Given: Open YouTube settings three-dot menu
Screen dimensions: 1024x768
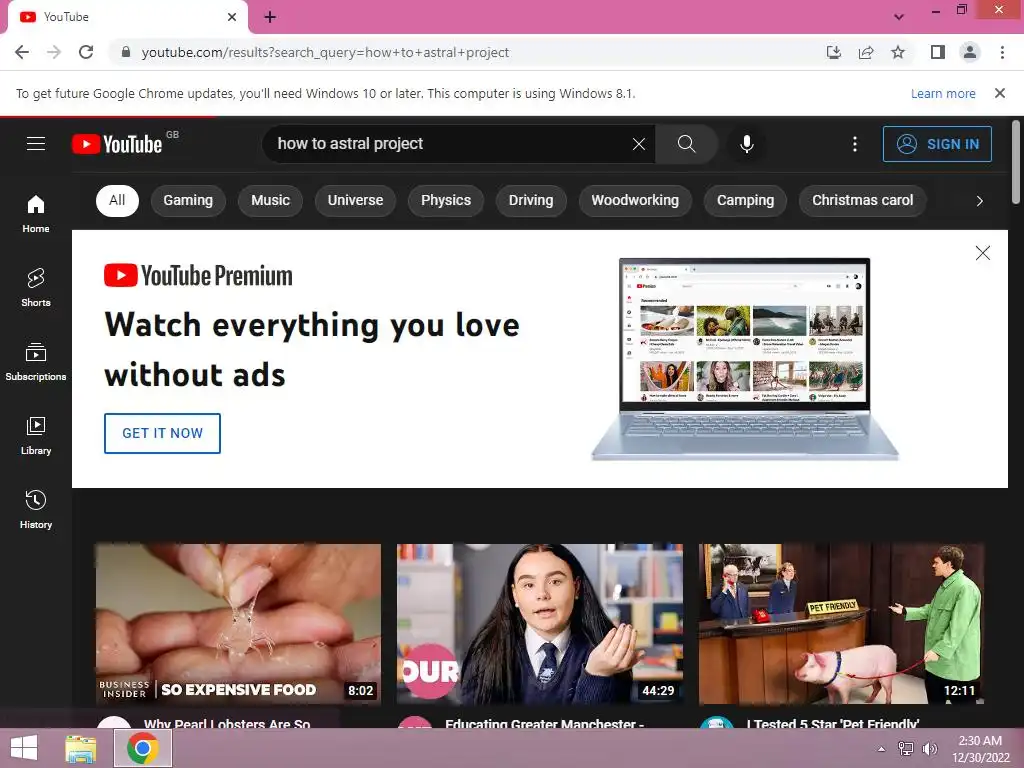Looking at the screenshot, I should coord(854,144).
